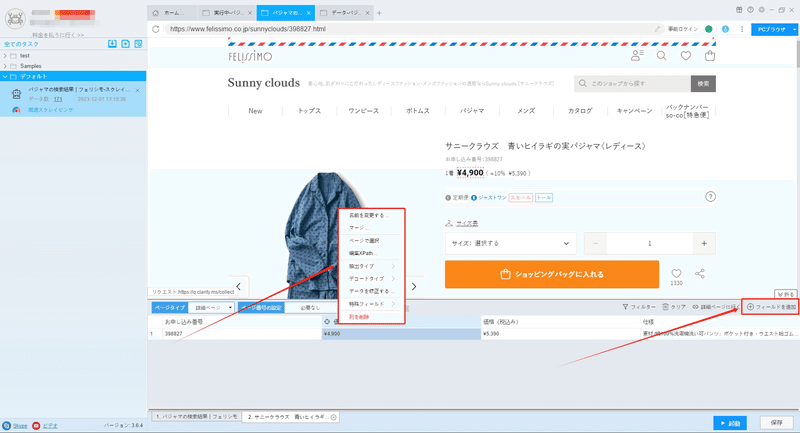Screen dimensions: 800x433
Task: Click the フィルター button
Action: coord(639,307)
